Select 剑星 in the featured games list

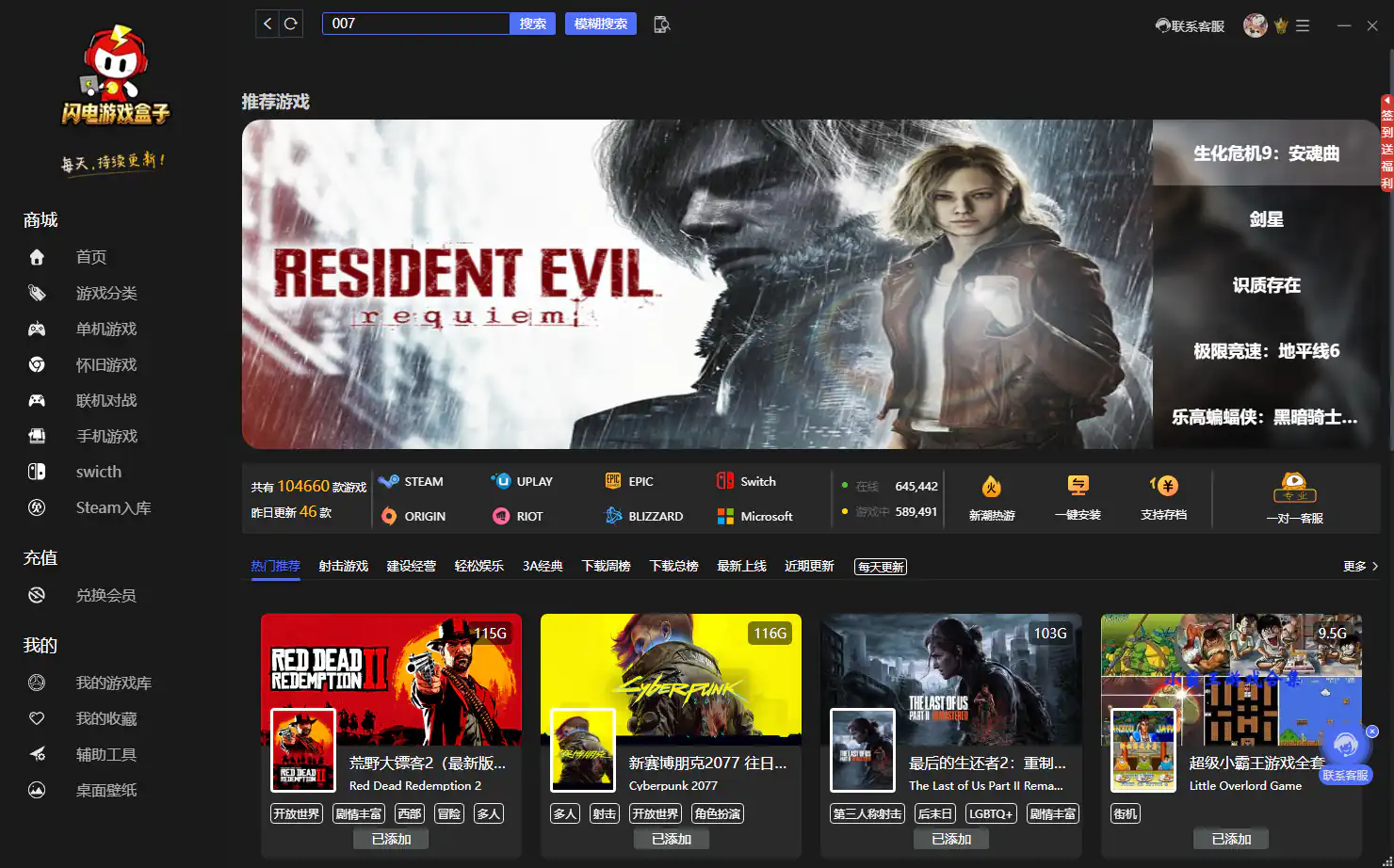coord(1267,219)
